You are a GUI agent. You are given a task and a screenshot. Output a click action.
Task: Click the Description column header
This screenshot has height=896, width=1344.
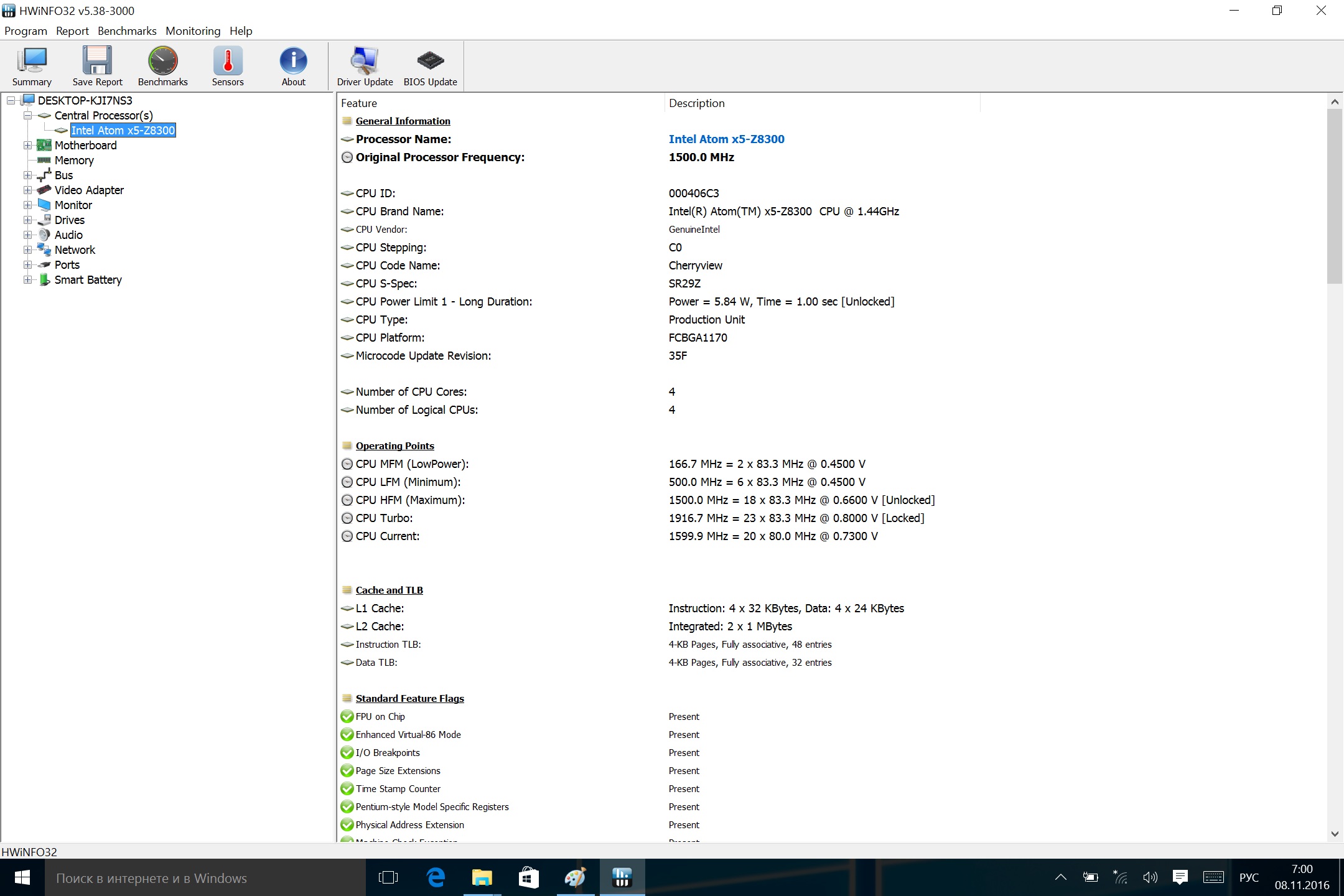822,103
